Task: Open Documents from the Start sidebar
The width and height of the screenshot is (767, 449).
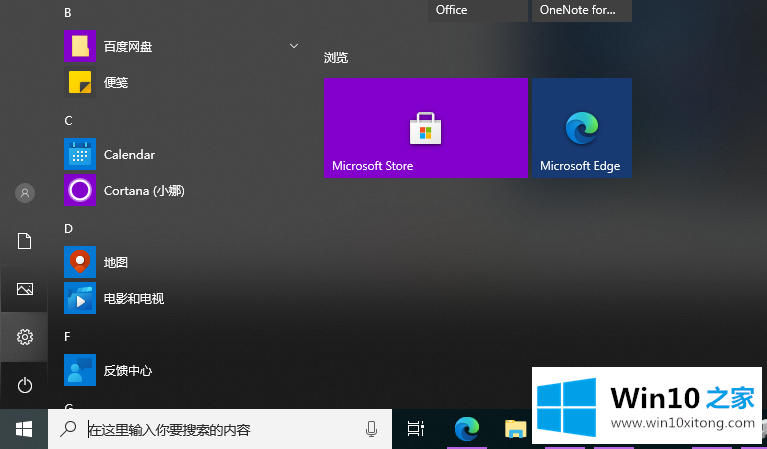Action: pyautogui.click(x=24, y=241)
